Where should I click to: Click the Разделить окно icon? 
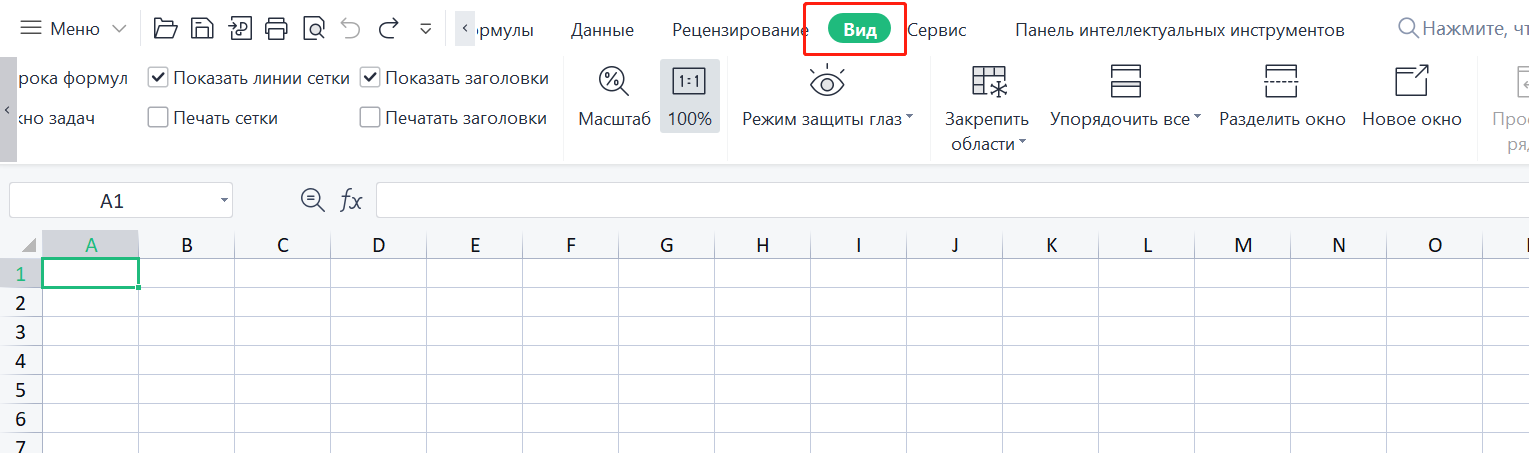[x=1281, y=81]
